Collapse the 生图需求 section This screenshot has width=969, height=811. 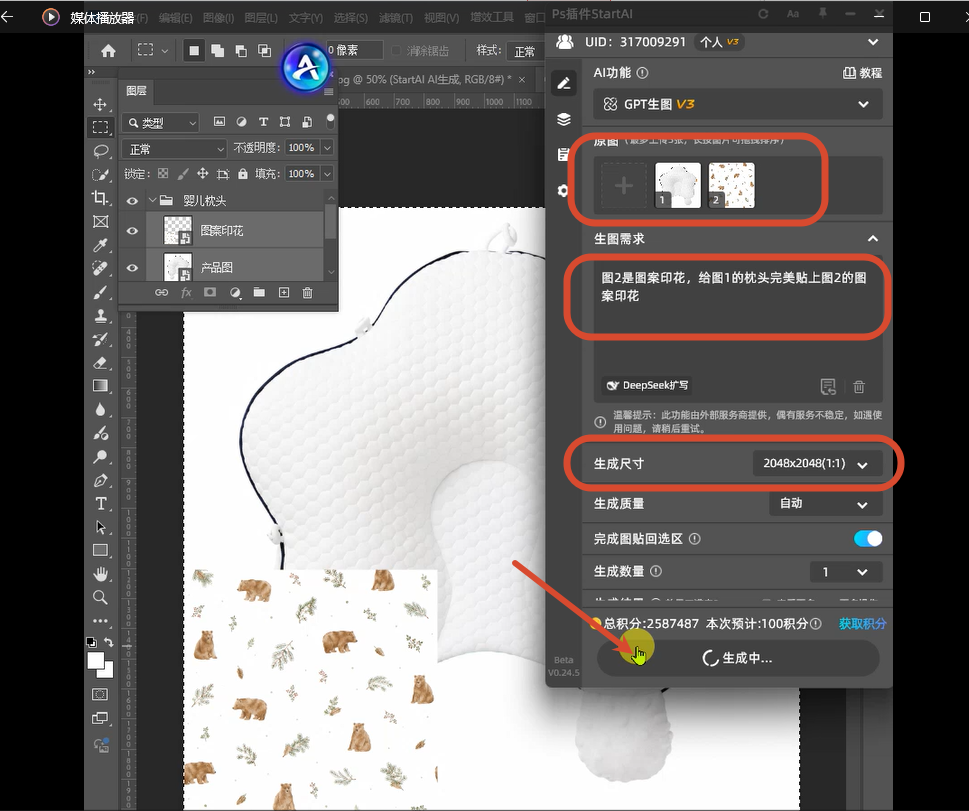click(873, 239)
